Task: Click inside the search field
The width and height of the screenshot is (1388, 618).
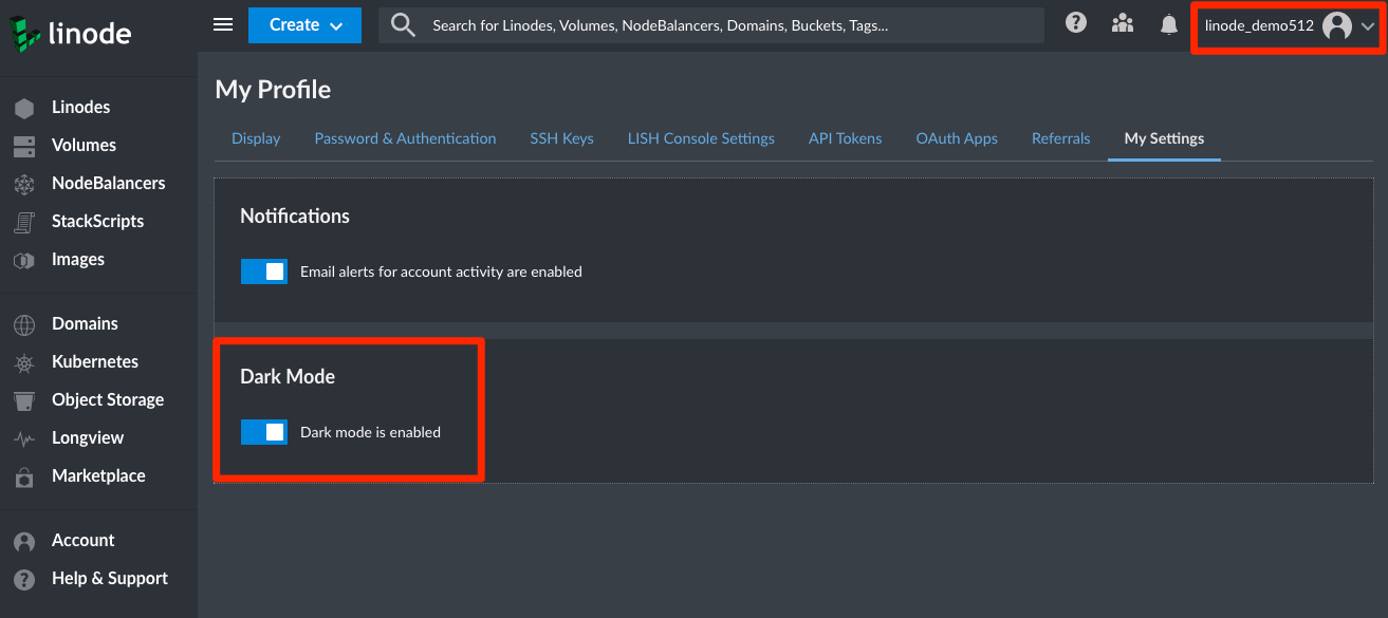Action: tap(700, 24)
